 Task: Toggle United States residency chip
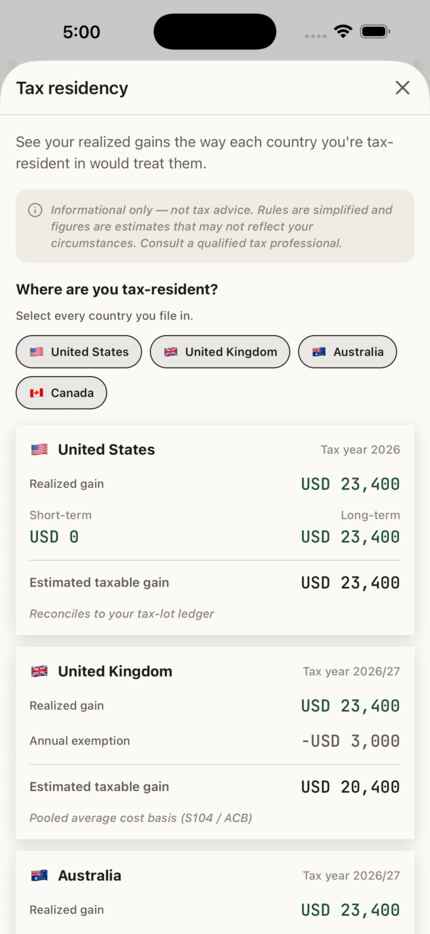[x=79, y=352]
